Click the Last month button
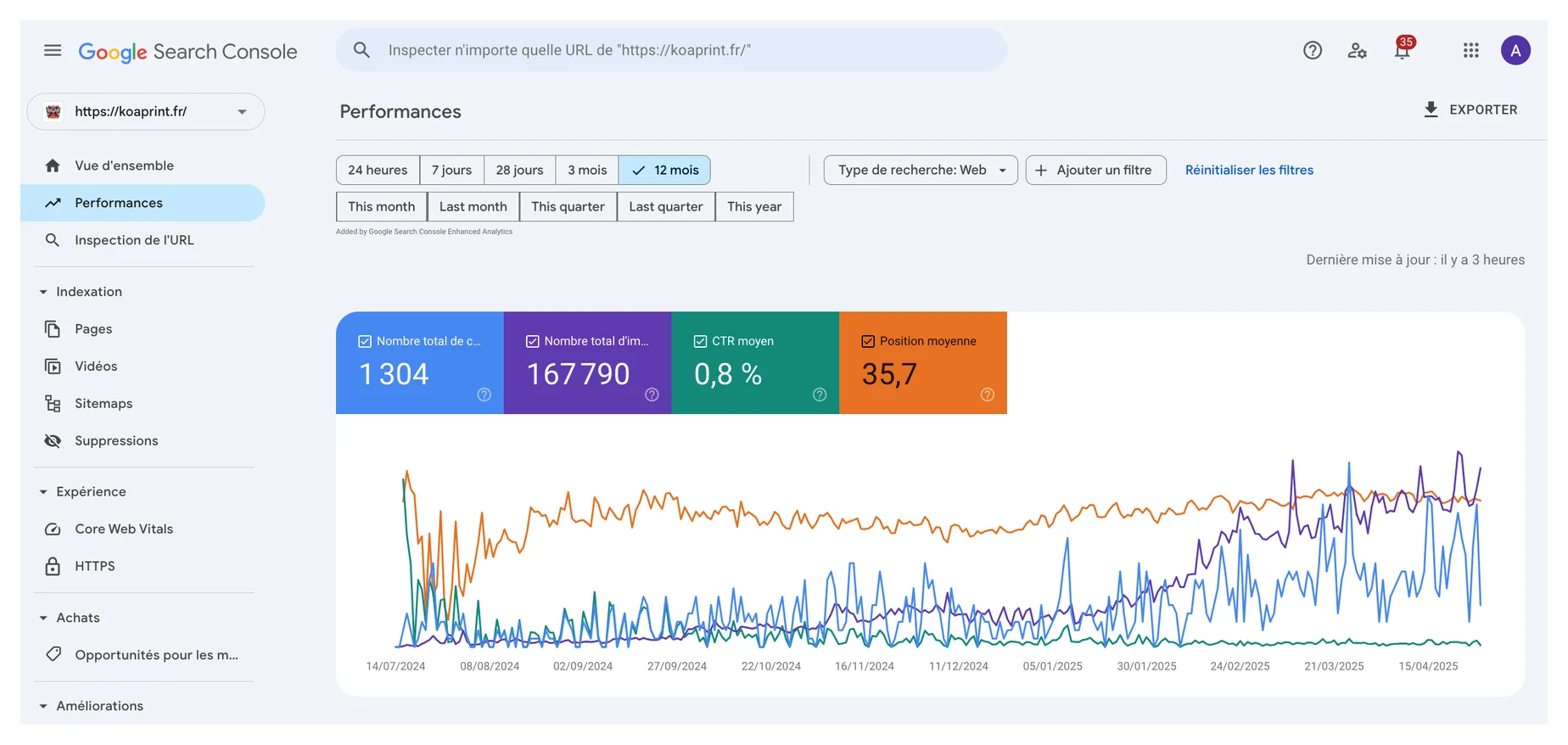Image resolution: width=1568 pixels, height=745 pixels. 473,206
